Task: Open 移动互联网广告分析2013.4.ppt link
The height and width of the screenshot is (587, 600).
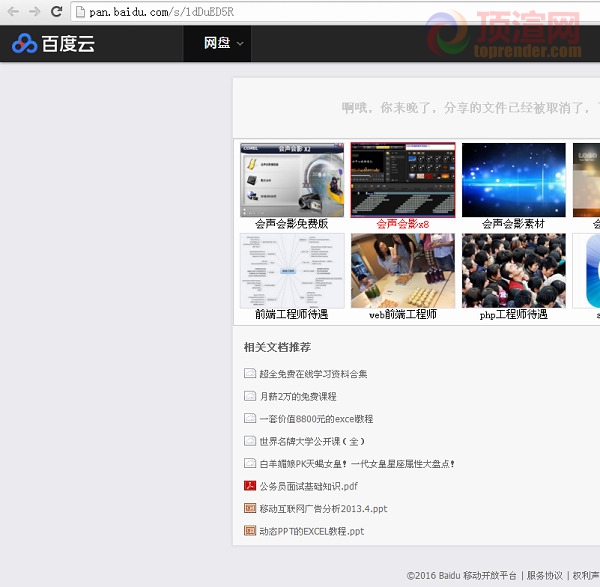Action: 323,509
